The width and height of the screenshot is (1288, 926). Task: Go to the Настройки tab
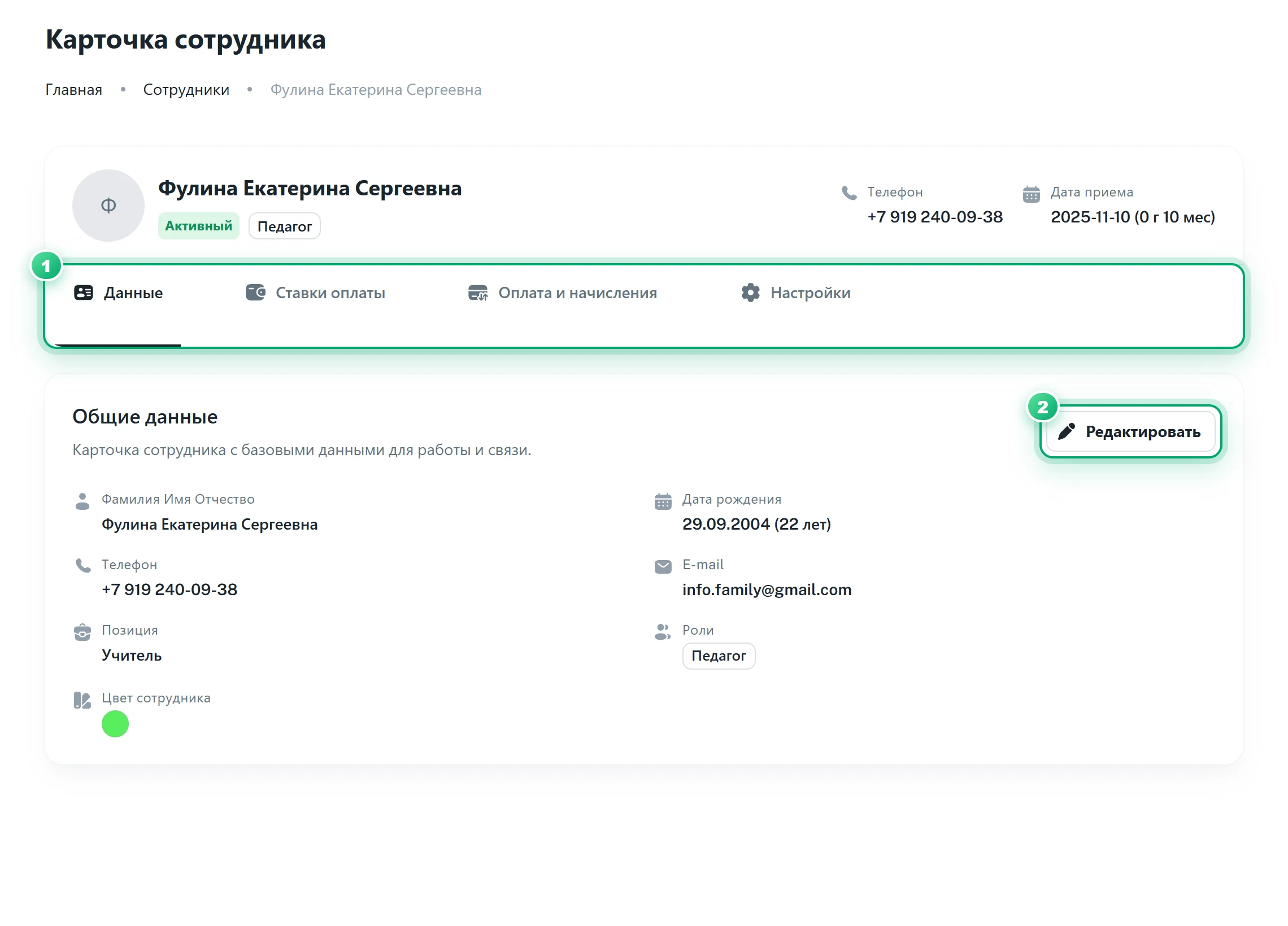[795, 293]
